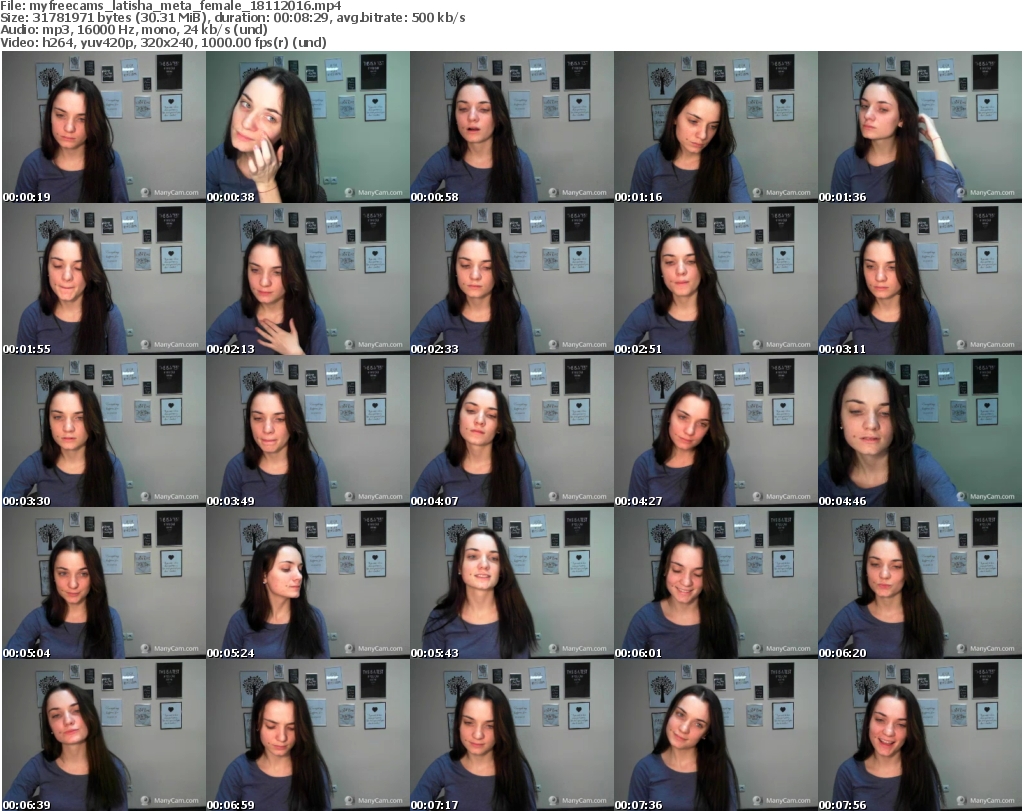
Task: Select the thumbnail at 00:01:55
Action: pos(104,279)
